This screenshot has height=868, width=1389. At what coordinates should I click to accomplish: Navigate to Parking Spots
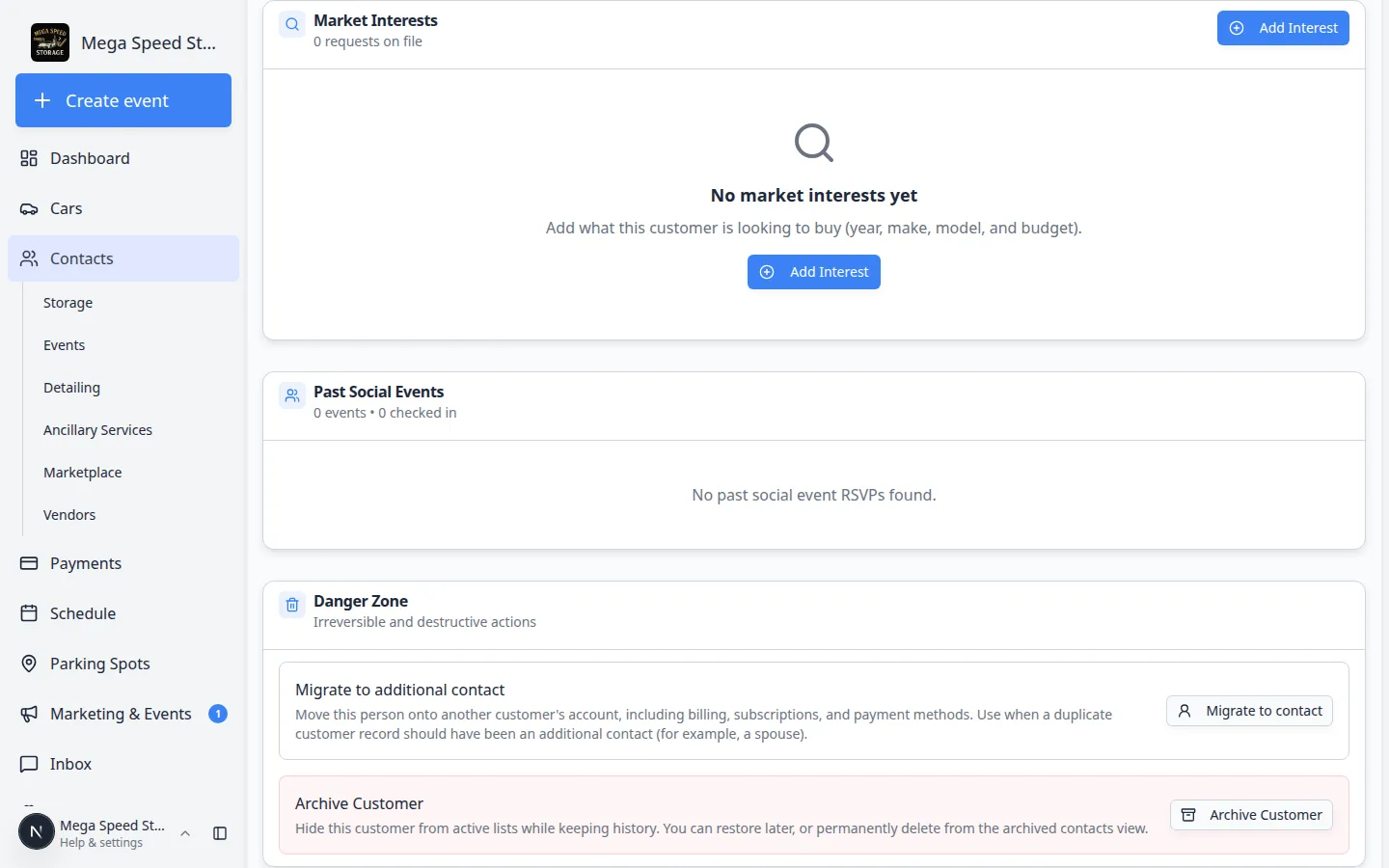pos(123,664)
